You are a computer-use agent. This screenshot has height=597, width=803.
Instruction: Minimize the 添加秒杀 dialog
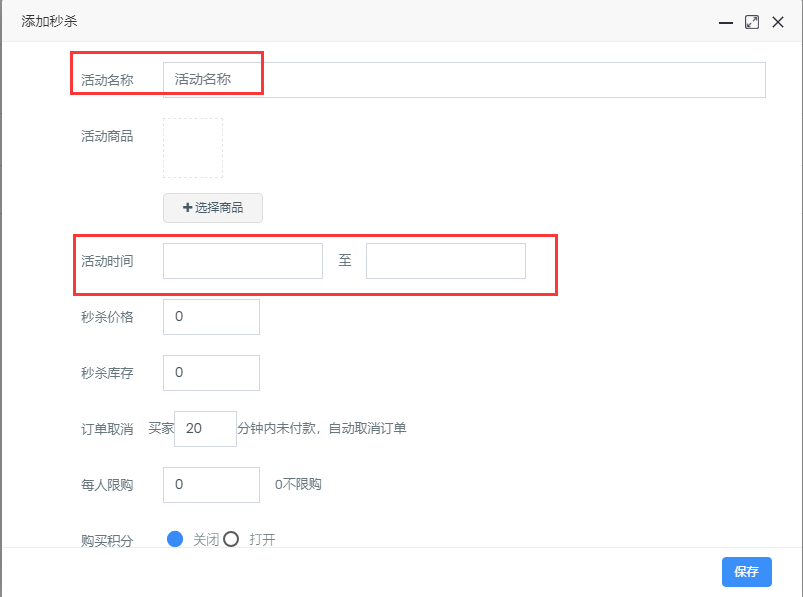(x=726, y=23)
